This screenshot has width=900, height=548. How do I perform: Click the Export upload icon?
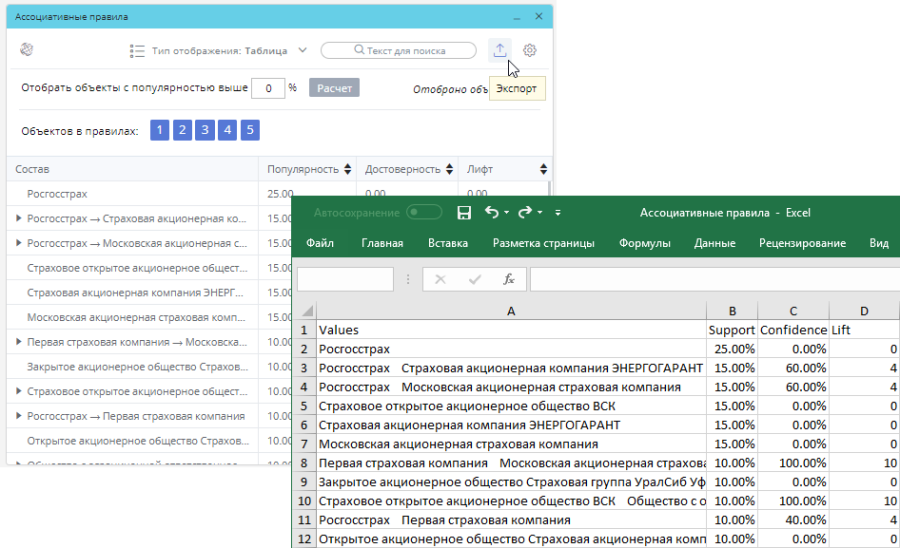[500, 50]
